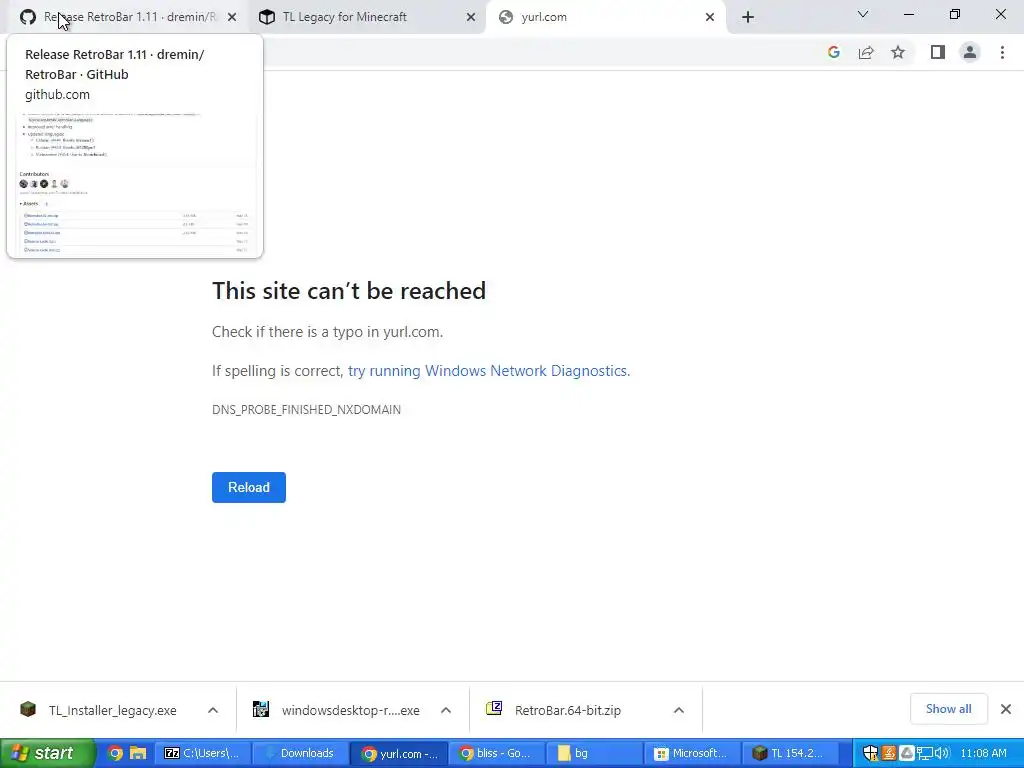Screen dimensions: 1024x768
Task: Switch to the Release RetroBar GitHub tab
Action: [x=129, y=17]
